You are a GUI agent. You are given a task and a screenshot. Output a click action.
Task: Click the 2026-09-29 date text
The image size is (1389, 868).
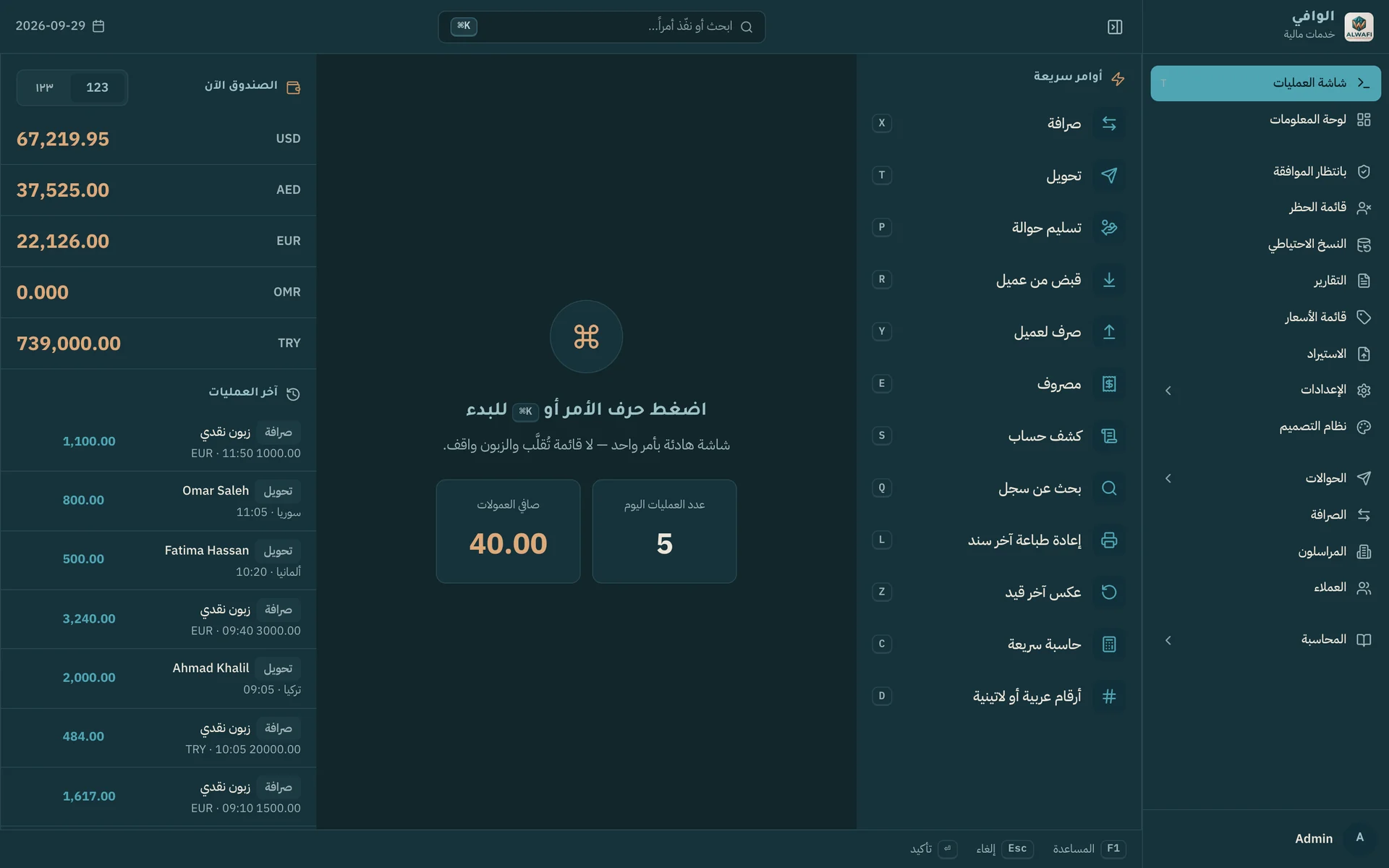(50, 26)
